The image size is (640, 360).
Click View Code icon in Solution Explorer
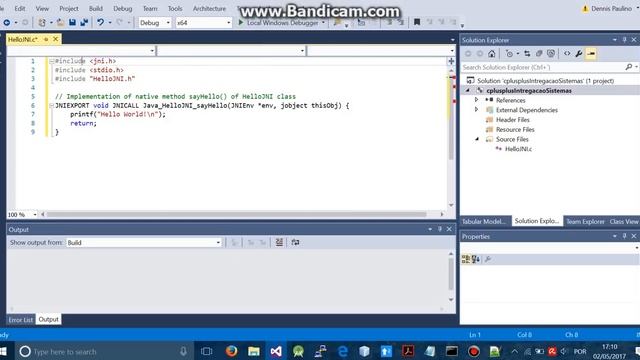(x=567, y=53)
